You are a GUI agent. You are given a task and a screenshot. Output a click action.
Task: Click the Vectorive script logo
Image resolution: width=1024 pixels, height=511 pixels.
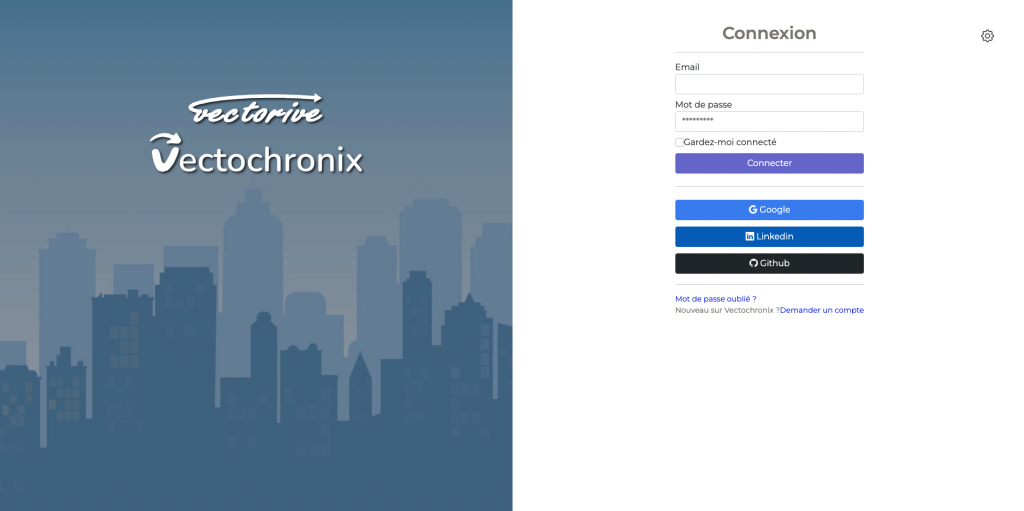(256, 109)
